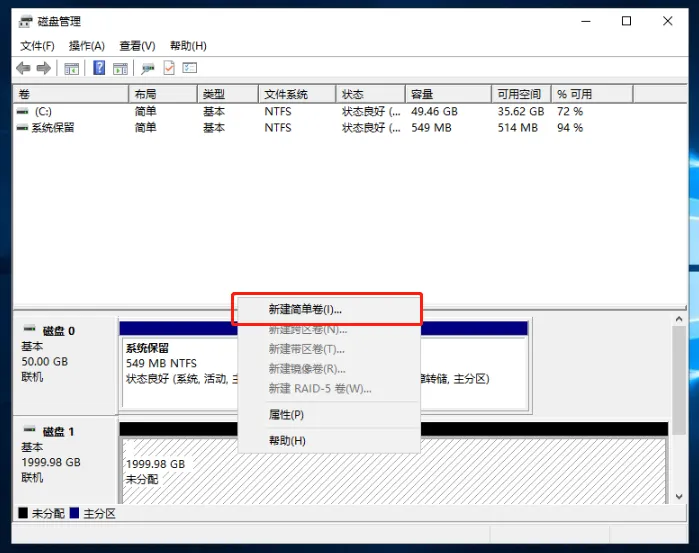Open 帮助(H) in the menu bar

coord(188,45)
